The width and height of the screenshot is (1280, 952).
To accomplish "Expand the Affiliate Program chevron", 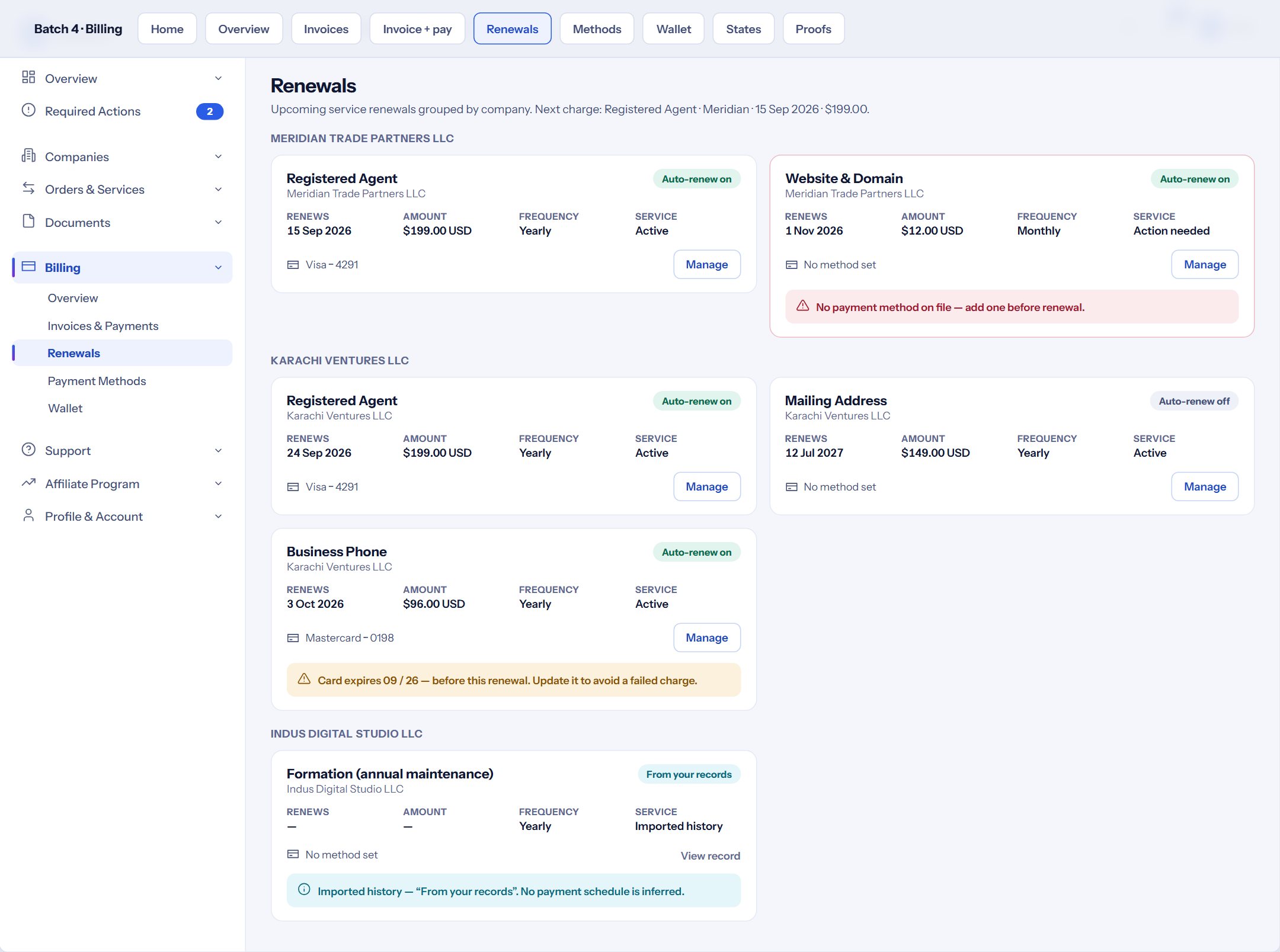I will coord(218,484).
